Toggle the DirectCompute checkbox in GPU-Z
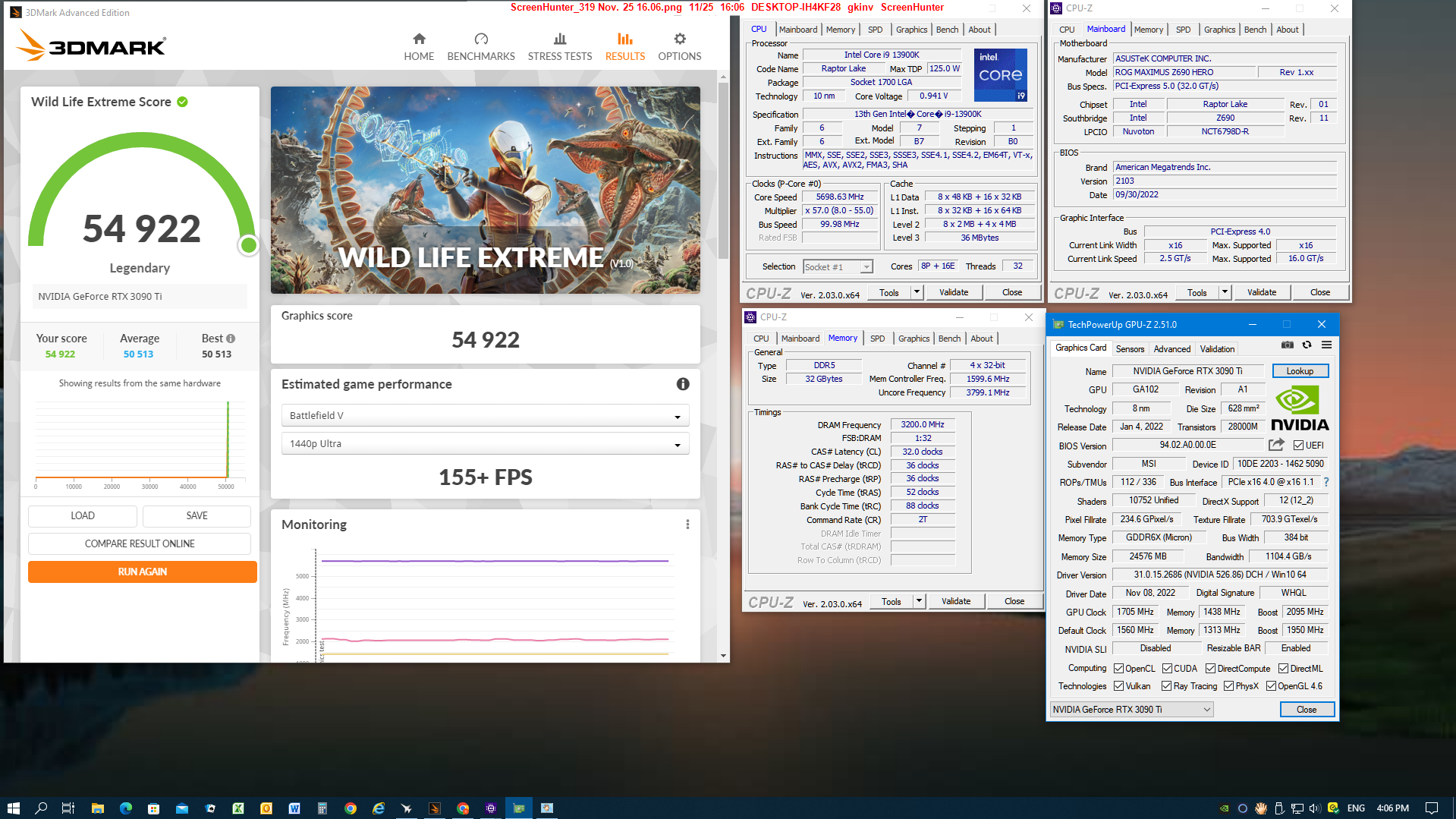 coord(1210,669)
